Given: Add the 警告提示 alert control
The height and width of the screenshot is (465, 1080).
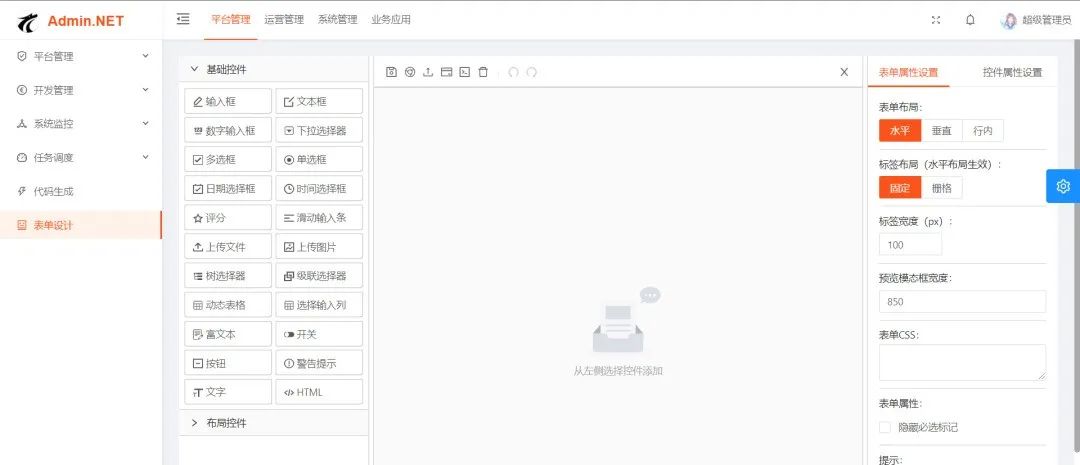Looking at the screenshot, I should (319, 363).
